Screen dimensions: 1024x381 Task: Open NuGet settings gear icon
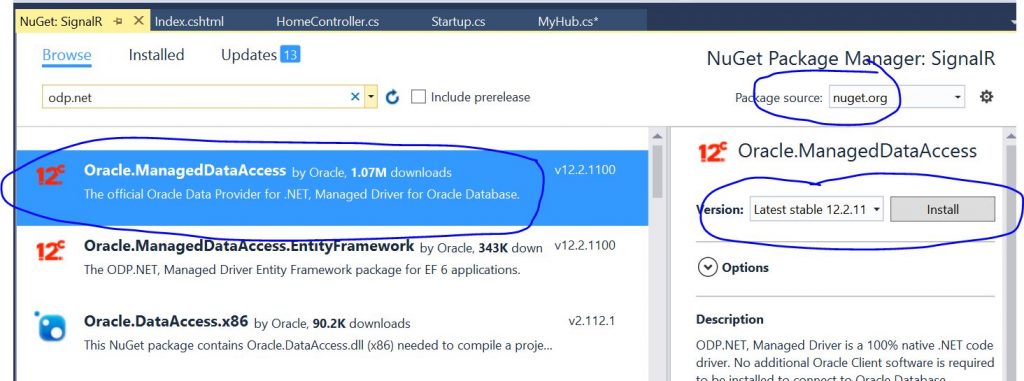(x=986, y=97)
